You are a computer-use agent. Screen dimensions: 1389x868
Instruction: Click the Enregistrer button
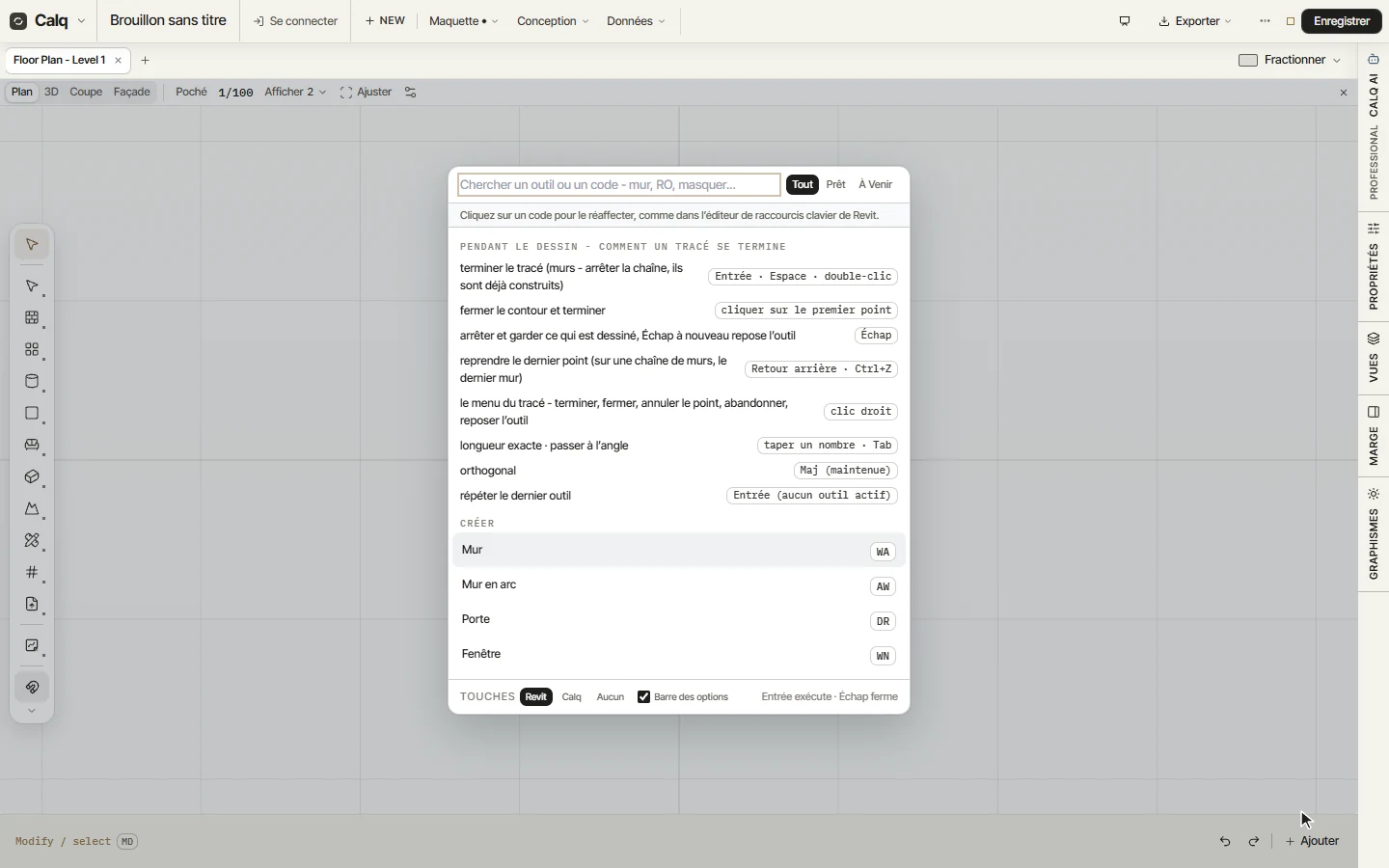(1342, 21)
